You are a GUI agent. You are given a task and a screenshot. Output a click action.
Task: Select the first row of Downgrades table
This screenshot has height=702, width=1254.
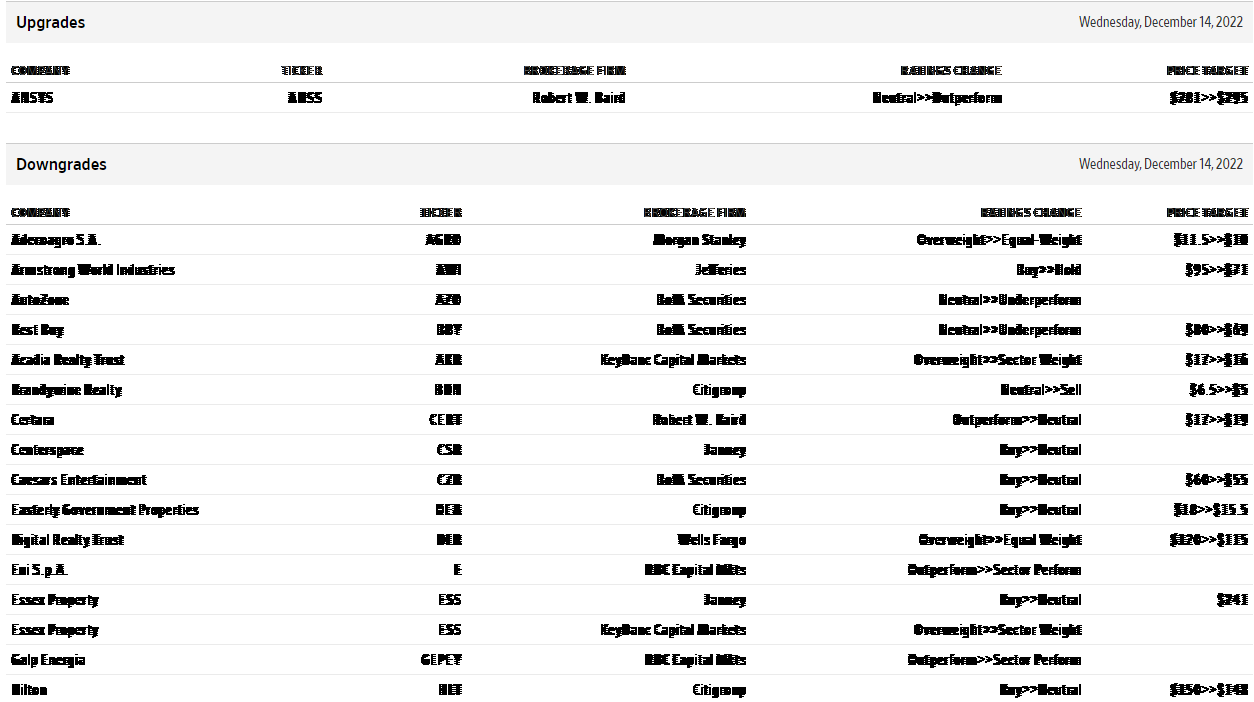(627, 240)
